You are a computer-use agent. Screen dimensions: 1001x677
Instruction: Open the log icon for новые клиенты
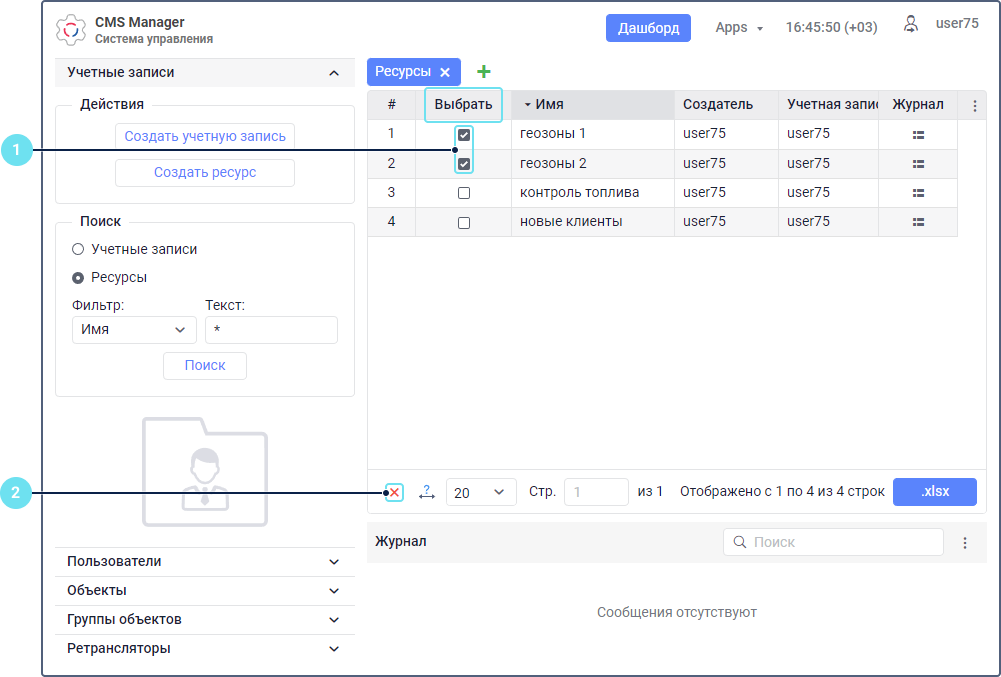(x=918, y=222)
